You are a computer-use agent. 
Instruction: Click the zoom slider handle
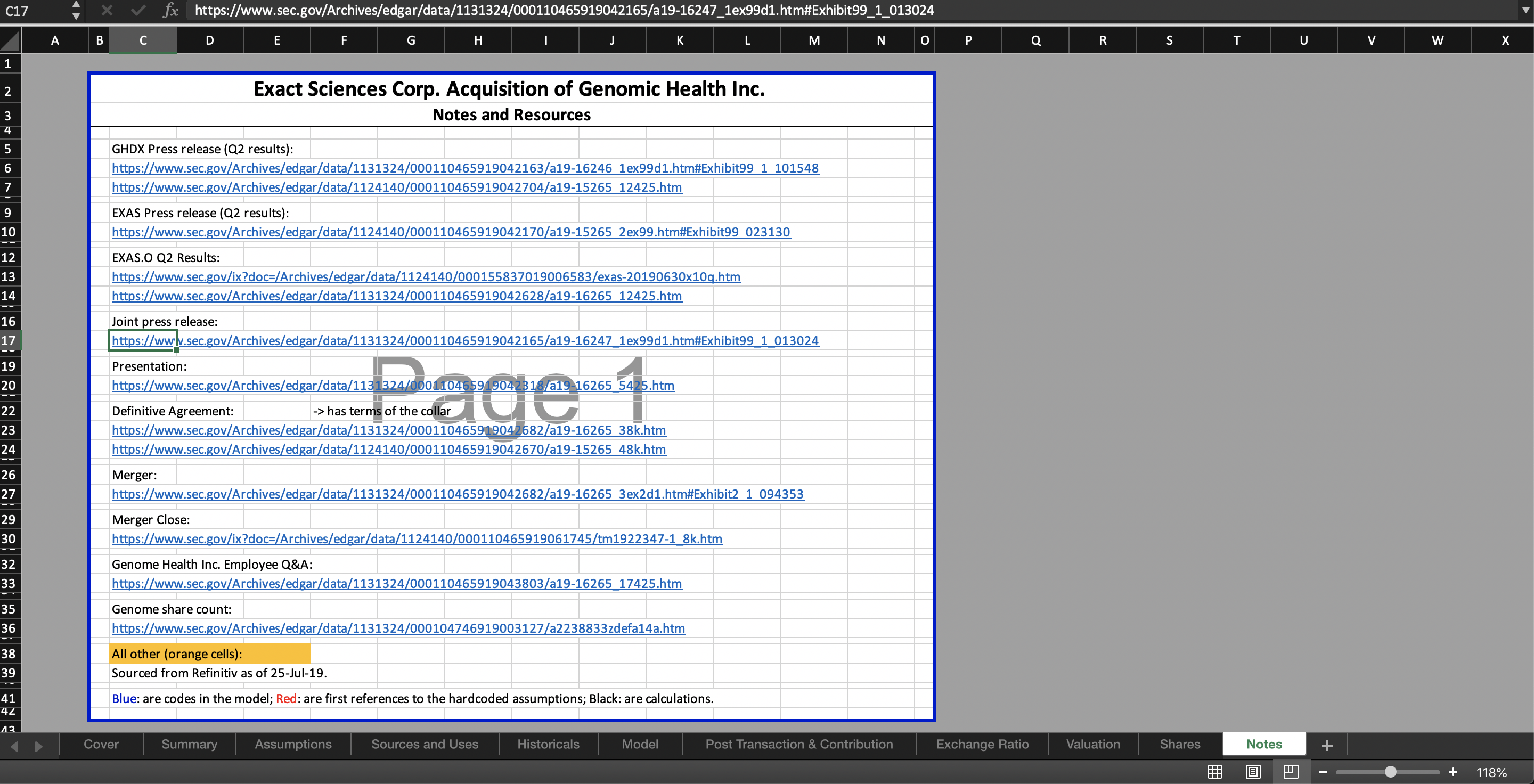point(1391,772)
